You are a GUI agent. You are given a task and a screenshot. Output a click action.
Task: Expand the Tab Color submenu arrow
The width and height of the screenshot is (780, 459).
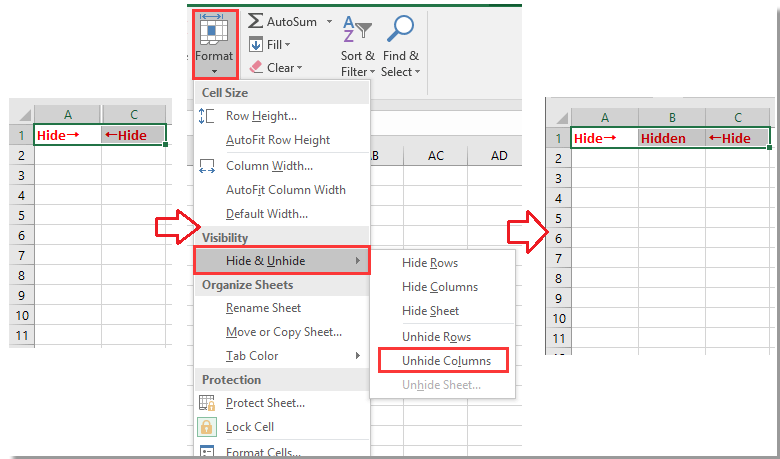pos(358,356)
